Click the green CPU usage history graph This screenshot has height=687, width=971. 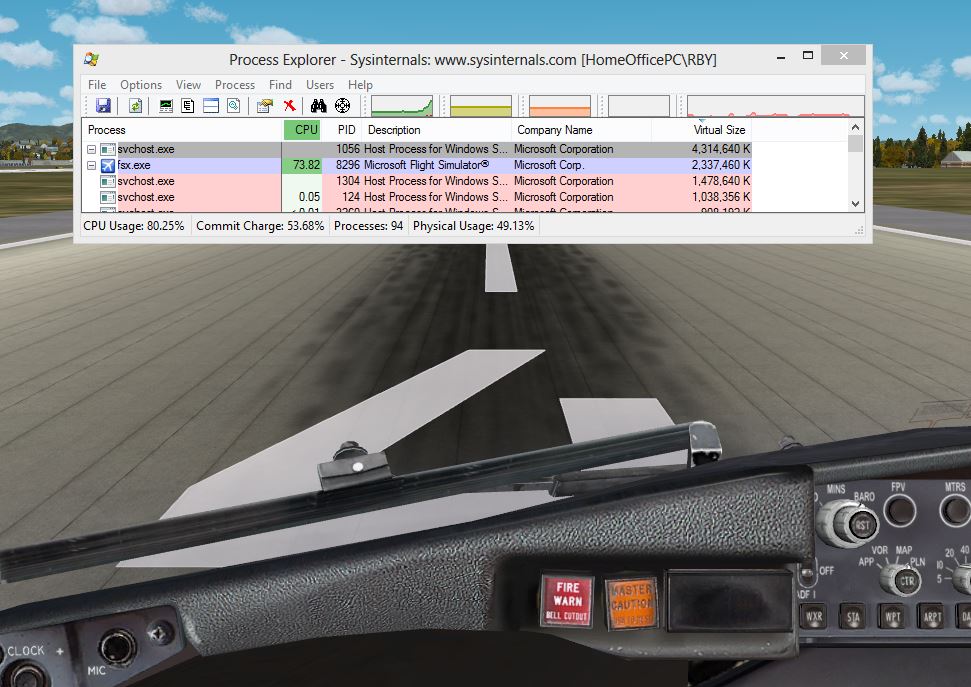(x=402, y=106)
